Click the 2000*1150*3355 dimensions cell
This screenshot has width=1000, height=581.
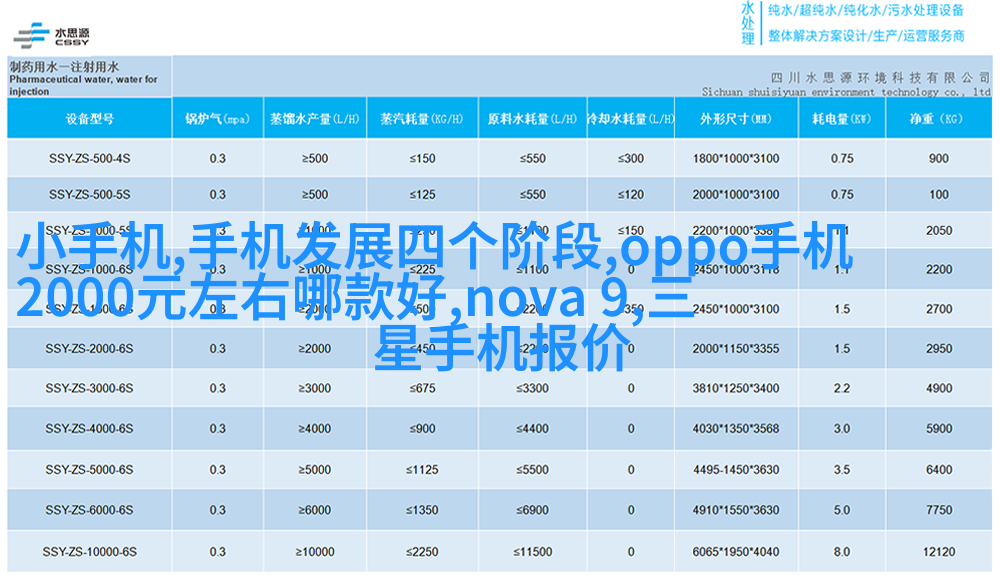tap(736, 349)
